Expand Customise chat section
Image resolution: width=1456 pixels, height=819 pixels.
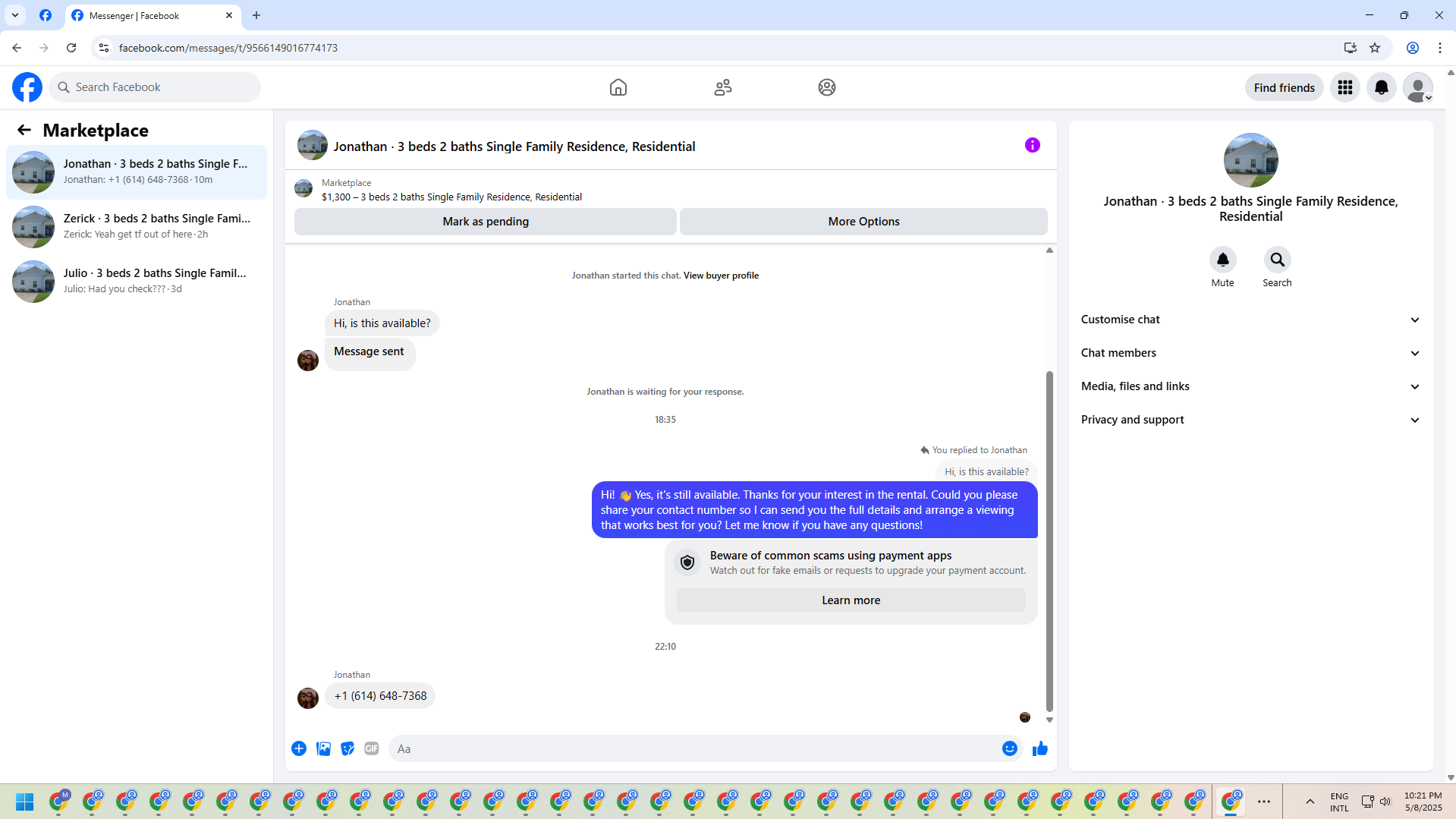pyautogui.click(x=1250, y=320)
